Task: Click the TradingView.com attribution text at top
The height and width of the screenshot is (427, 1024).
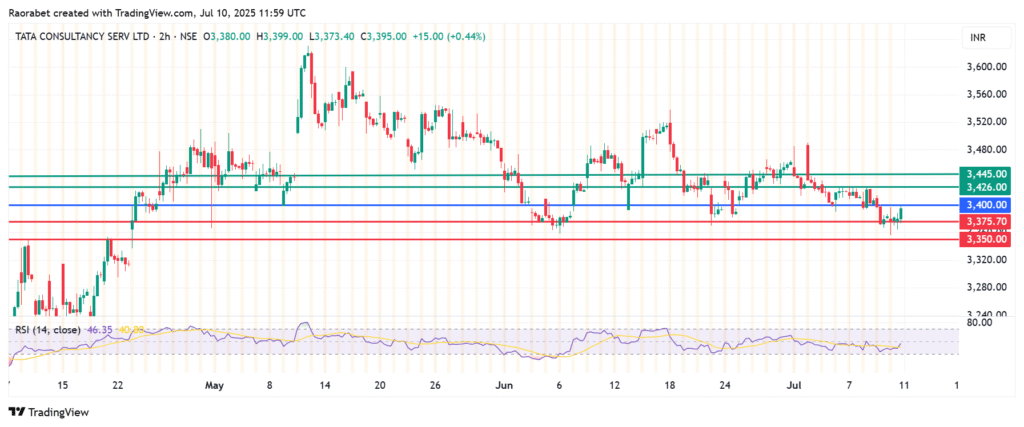Action: (152, 10)
